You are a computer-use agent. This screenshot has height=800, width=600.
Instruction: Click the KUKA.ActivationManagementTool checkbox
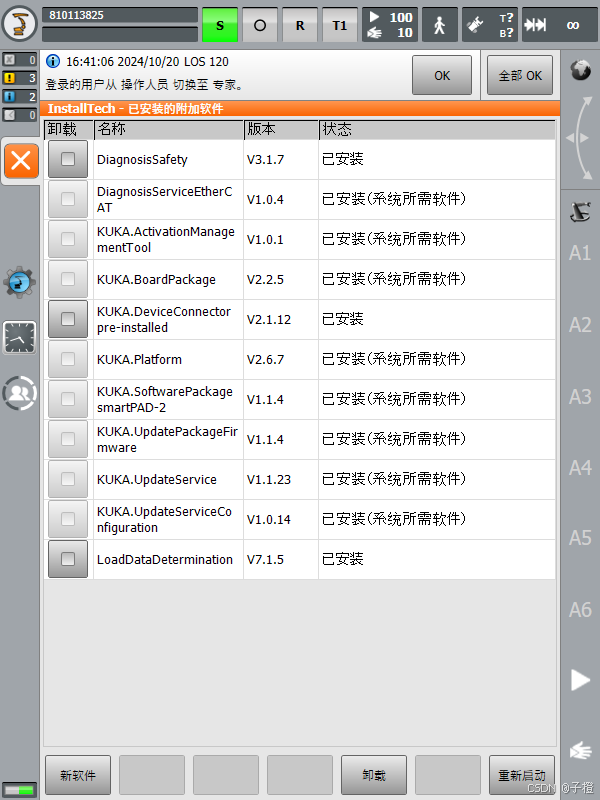68,239
